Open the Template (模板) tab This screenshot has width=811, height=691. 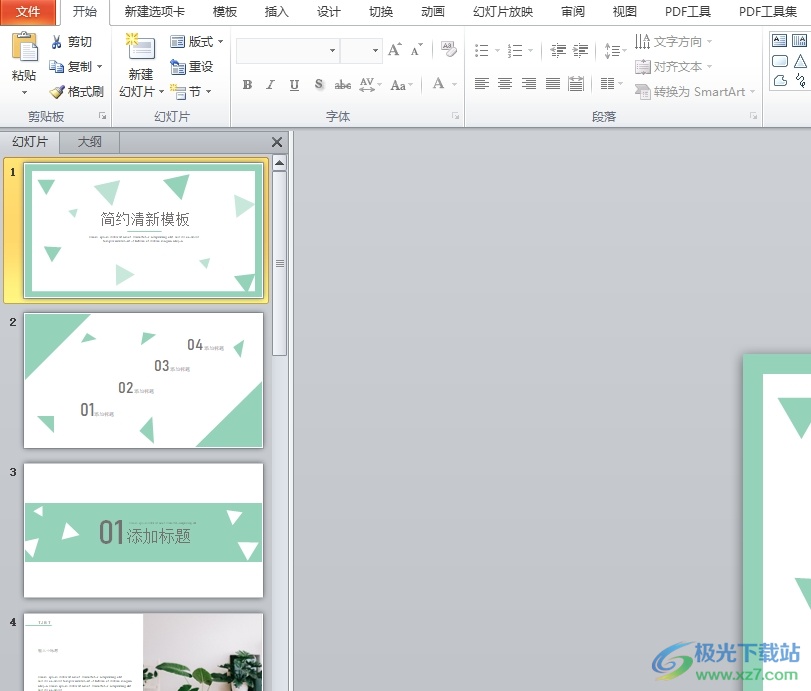pyautogui.click(x=224, y=12)
